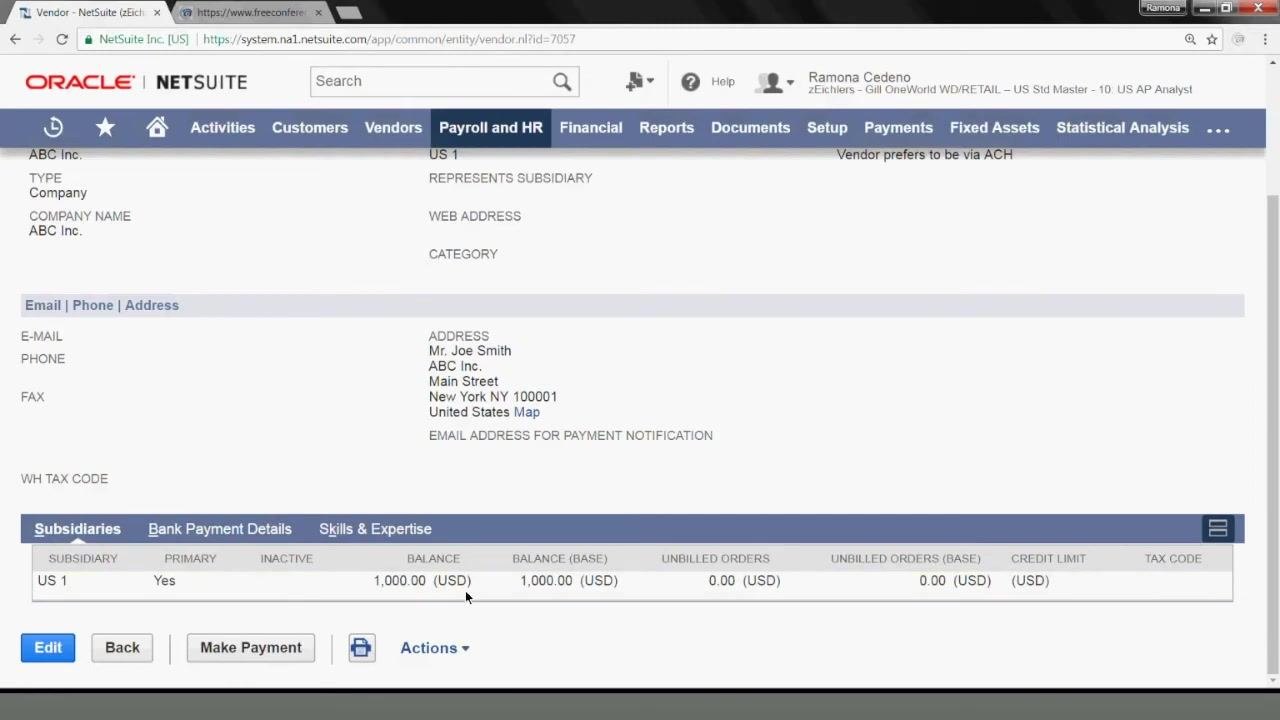The image size is (1280, 720).
Task: Open the more menus ellipsis
Action: coord(1218,129)
